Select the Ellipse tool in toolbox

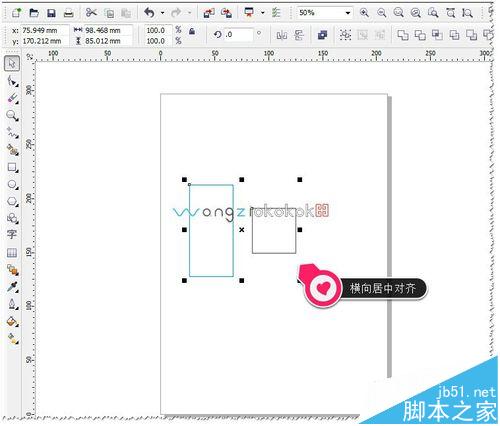click(x=12, y=184)
